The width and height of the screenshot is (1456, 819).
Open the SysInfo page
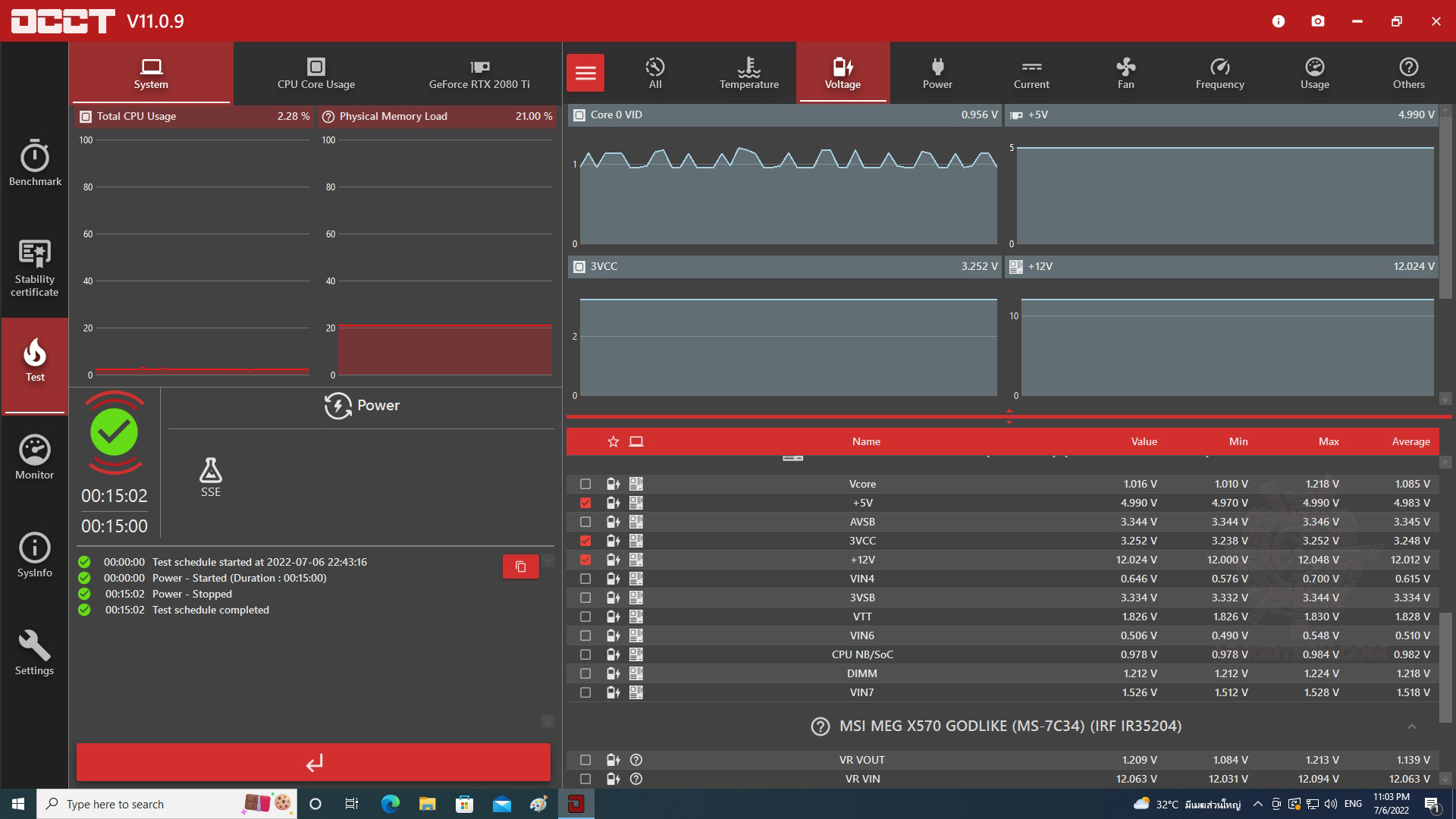[35, 555]
